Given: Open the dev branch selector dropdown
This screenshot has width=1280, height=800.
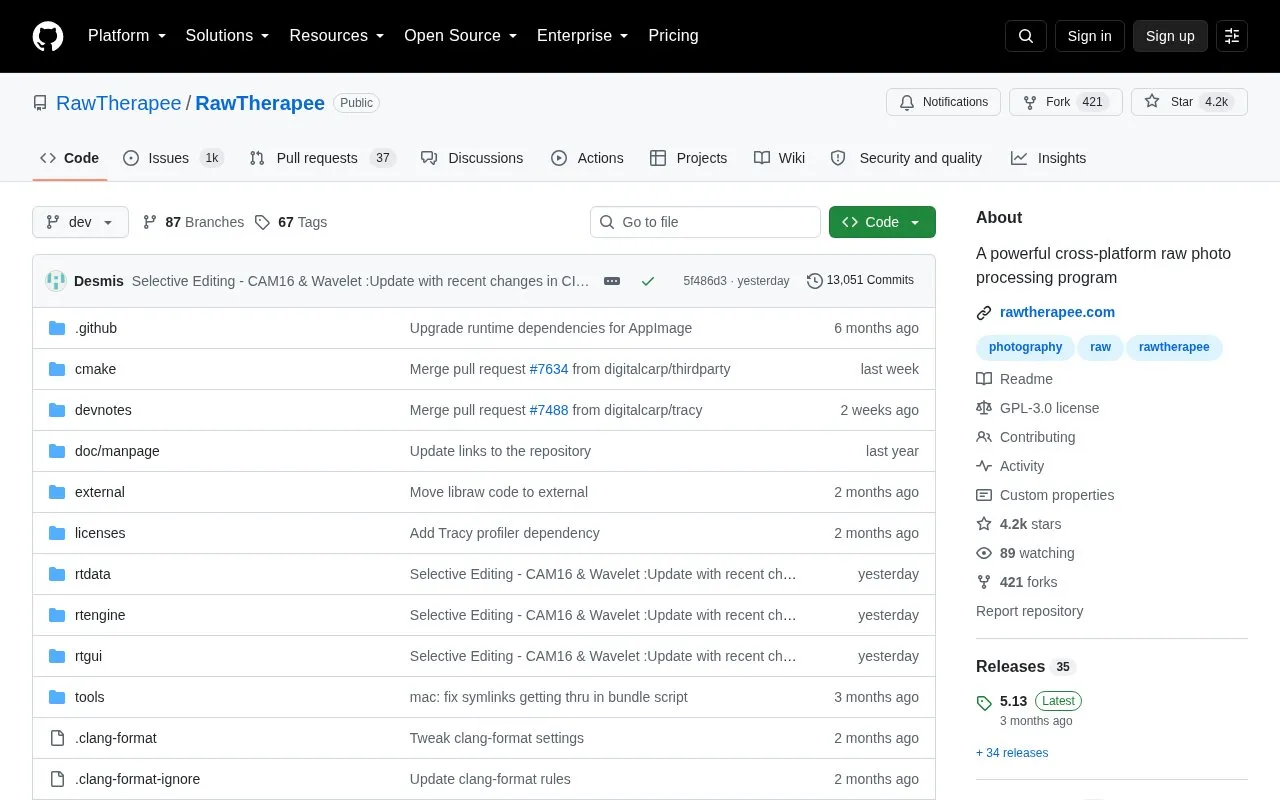Looking at the screenshot, I should pyautogui.click(x=80, y=222).
